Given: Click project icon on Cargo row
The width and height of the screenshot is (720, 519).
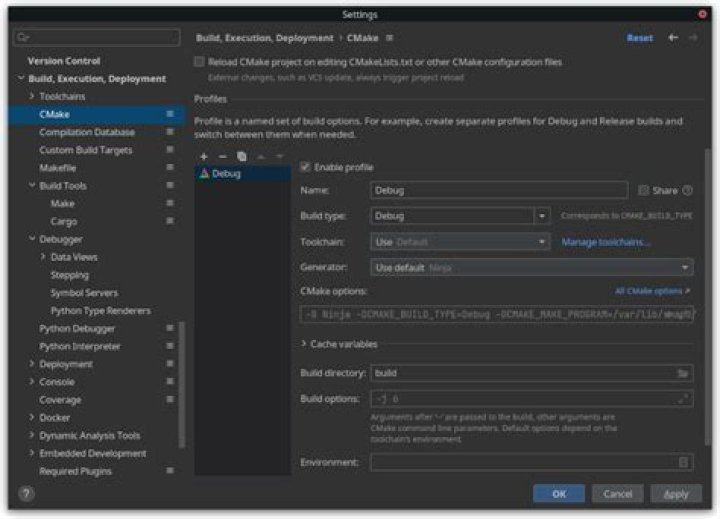Looking at the screenshot, I should coord(170,221).
